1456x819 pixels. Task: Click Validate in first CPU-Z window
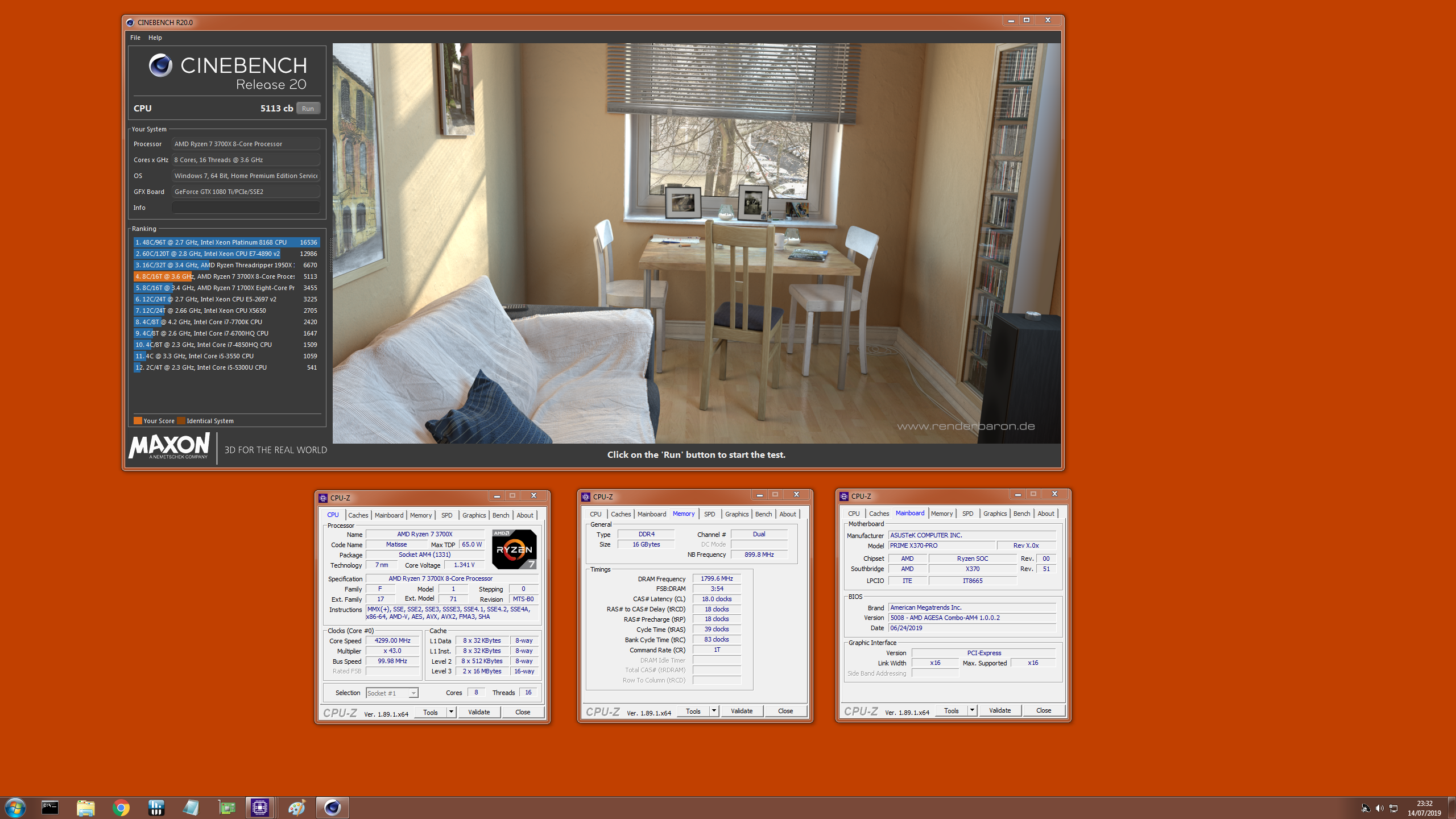[478, 712]
